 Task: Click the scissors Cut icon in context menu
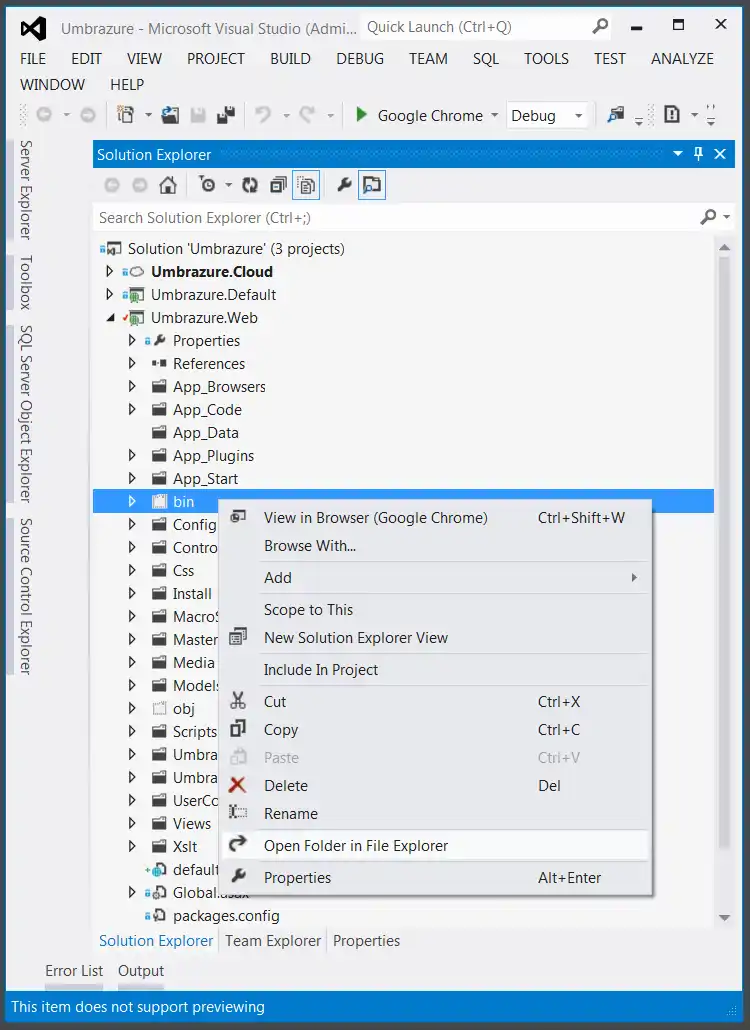(x=238, y=701)
